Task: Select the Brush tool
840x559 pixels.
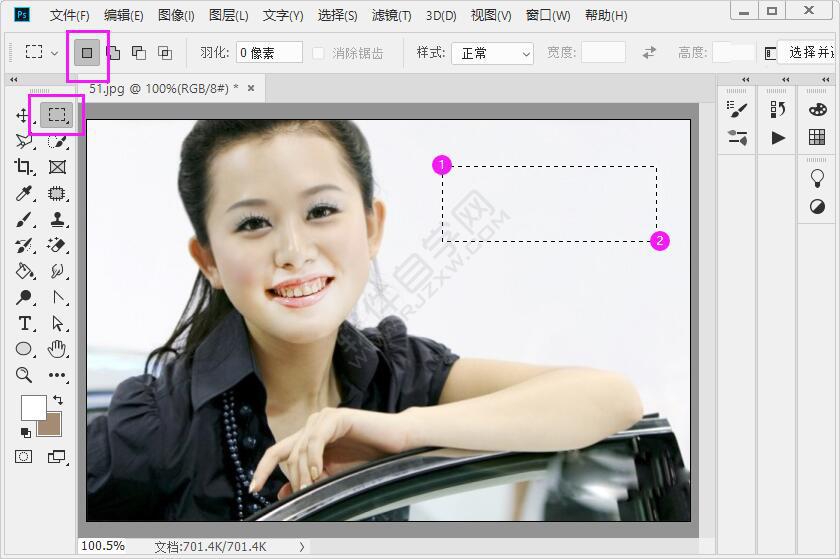Action: coord(24,219)
